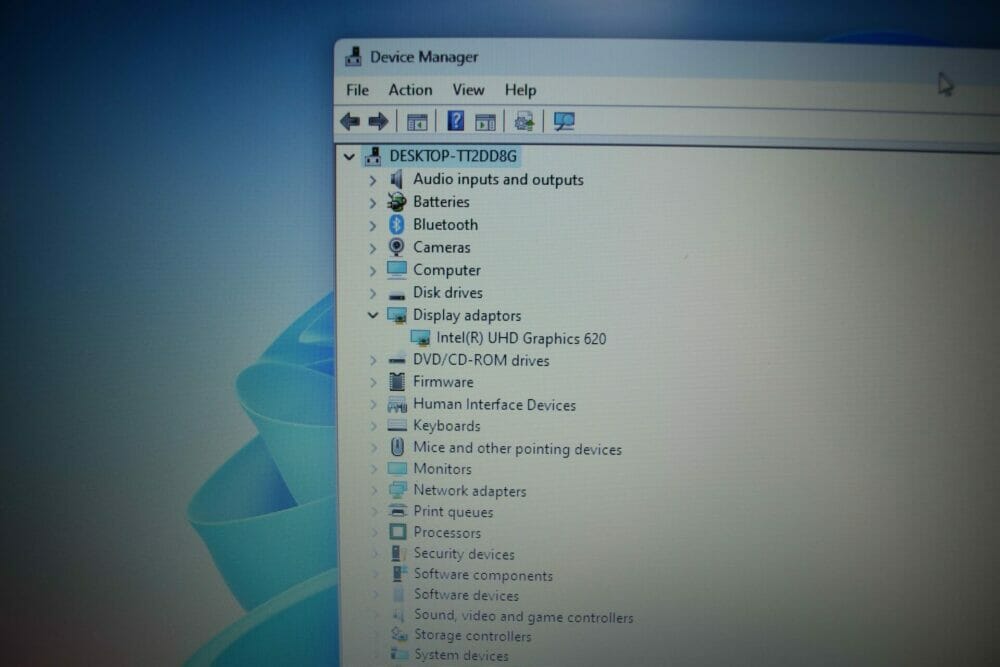Select Intel(R) UHD Graphics 620 device
Image resolution: width=1000 pixels, height=667 pixels.
tap(521, 339)
